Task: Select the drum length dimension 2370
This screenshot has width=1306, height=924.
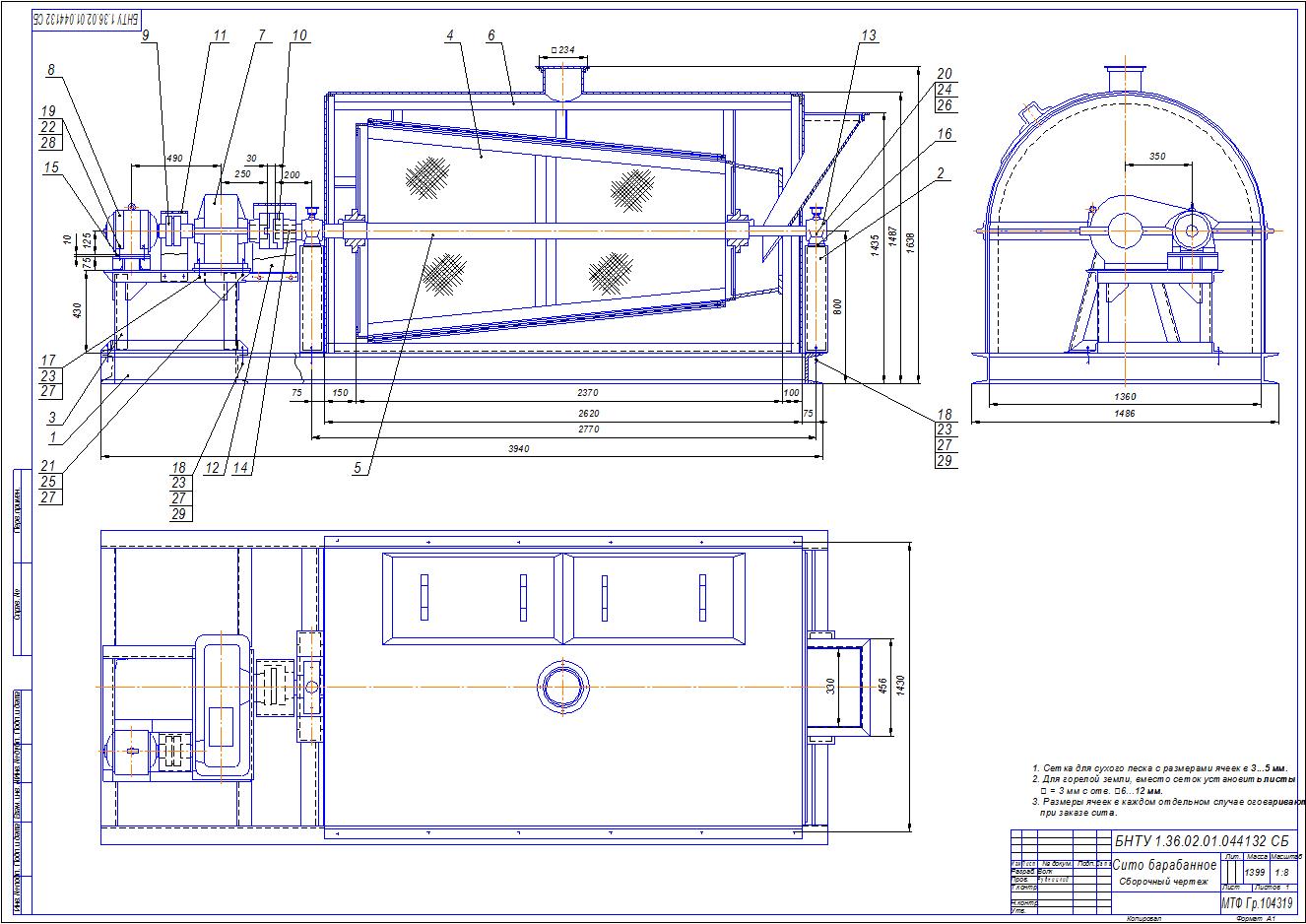Action: 589,392
